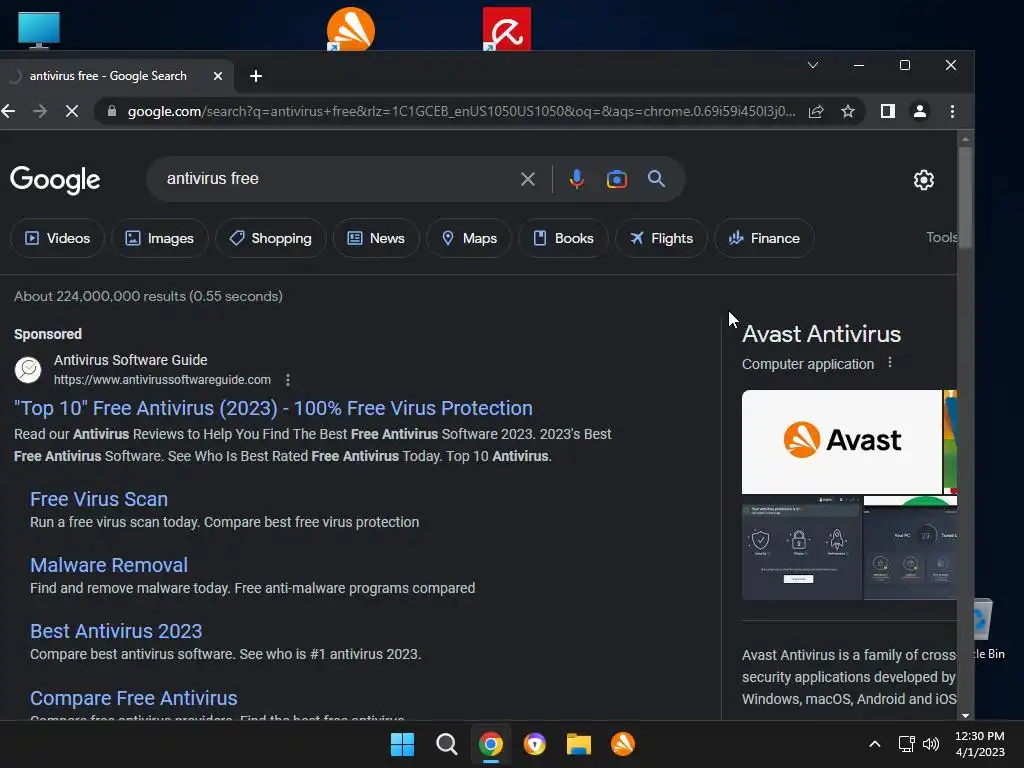This screenshot has width=1024, height=768.
Task: Click the Antivirus Software Guide site favicon
Action: click(28, 370)
